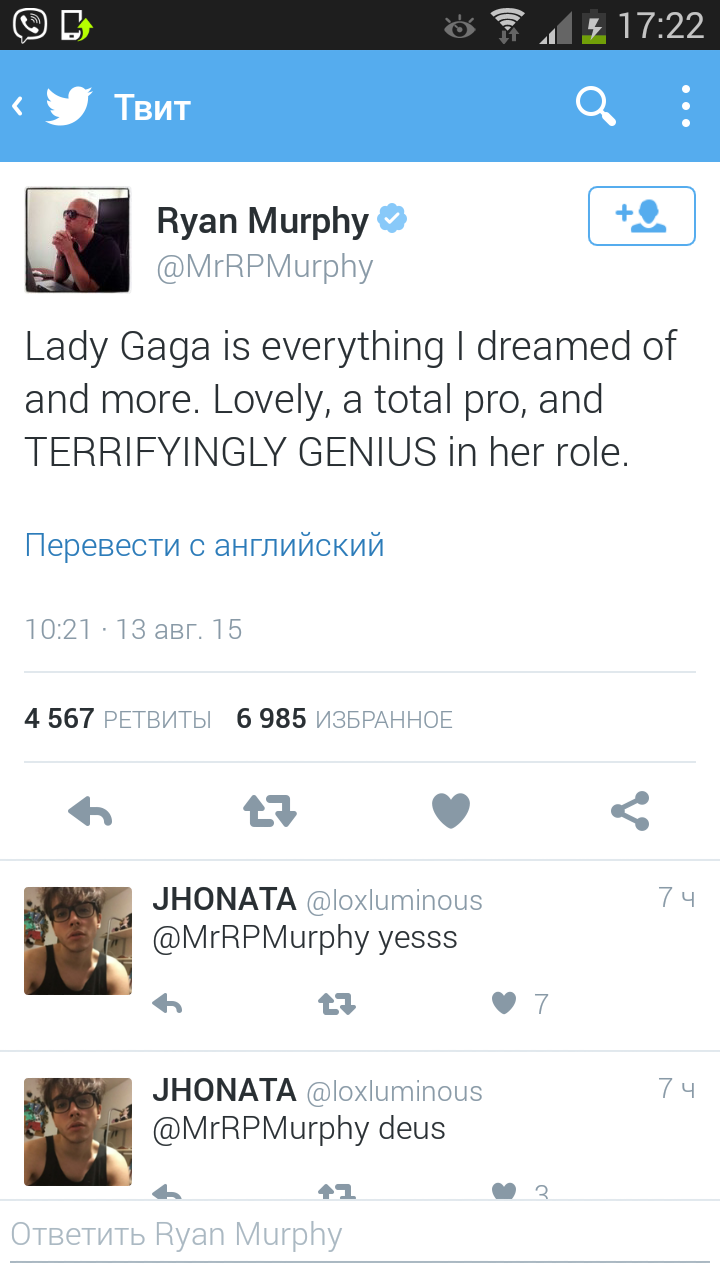Open the Viber notification in the status bar
Image resolution: width=720 pixels, height=1280 pixels.
[30, 25]
